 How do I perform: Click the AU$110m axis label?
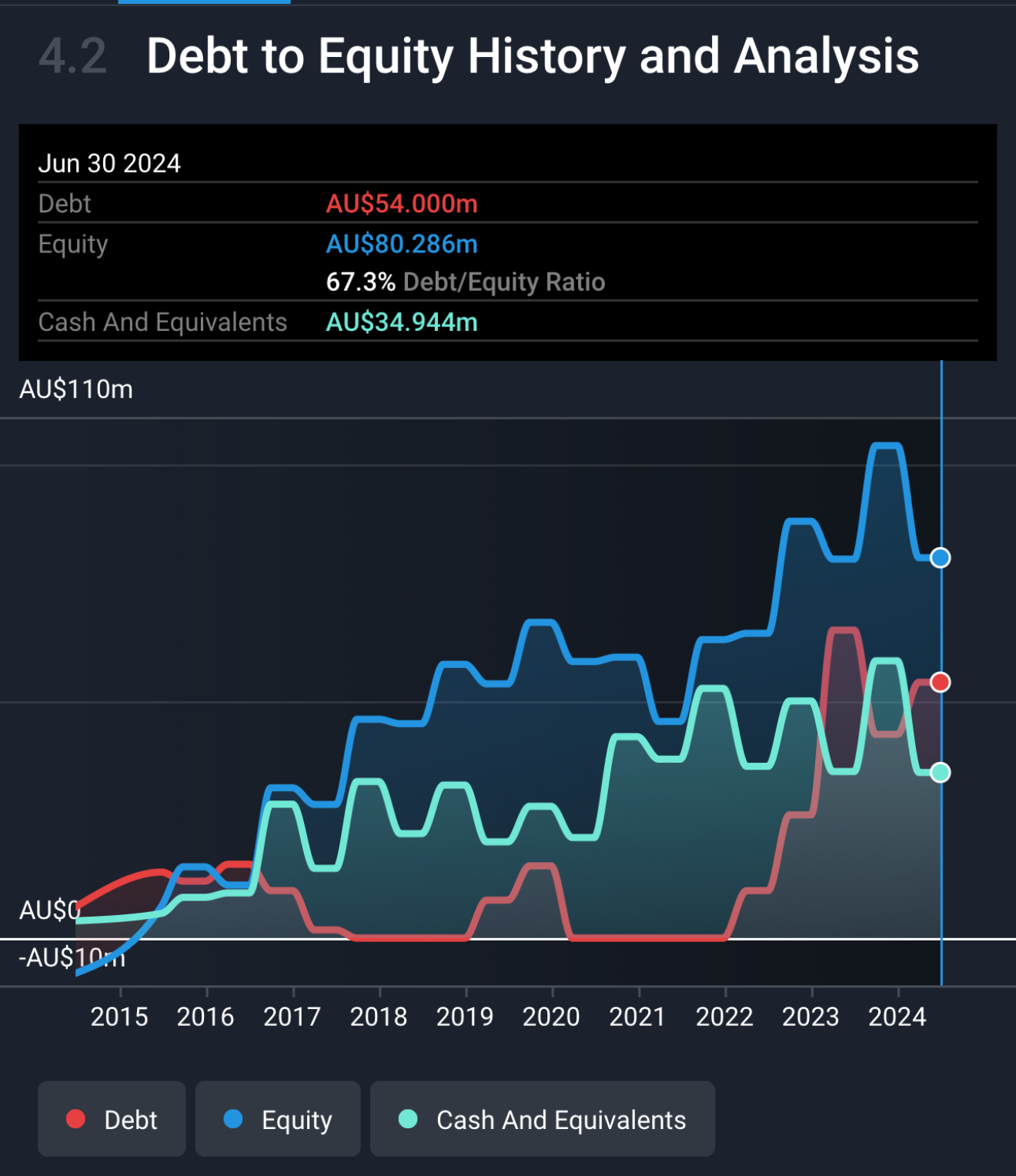click(76, 389)
